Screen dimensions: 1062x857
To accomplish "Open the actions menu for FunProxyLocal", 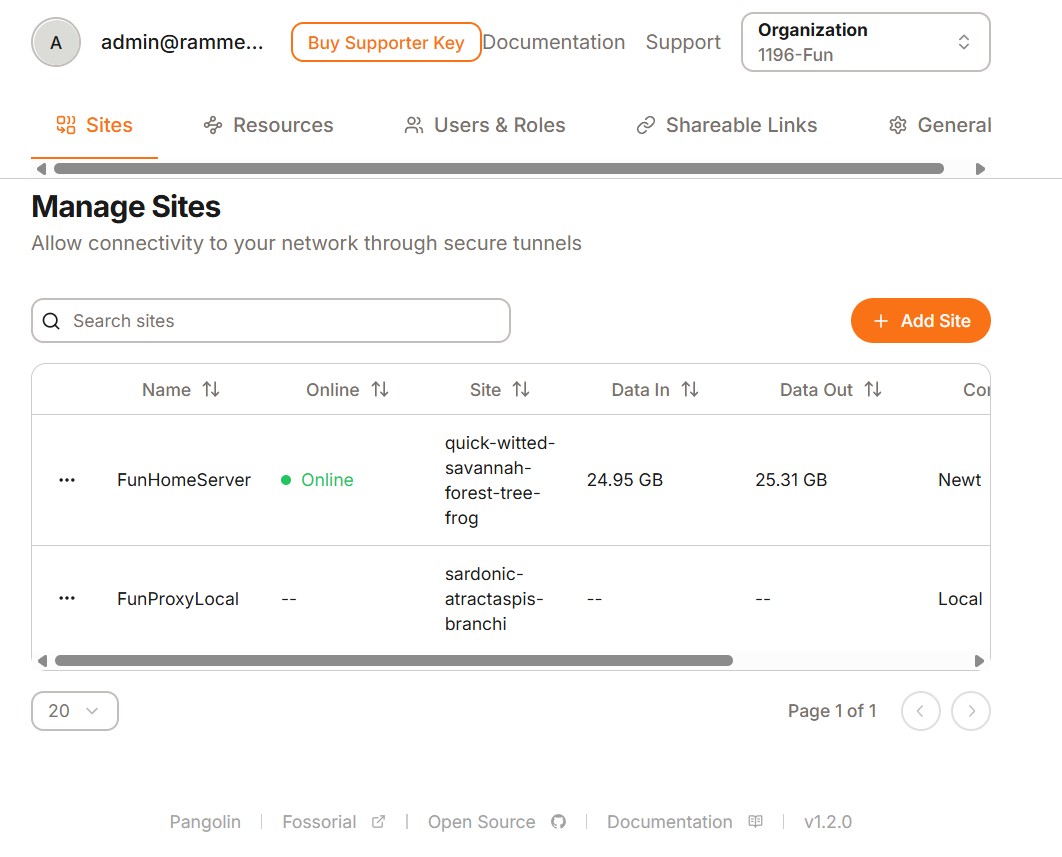I will point(67,599).
